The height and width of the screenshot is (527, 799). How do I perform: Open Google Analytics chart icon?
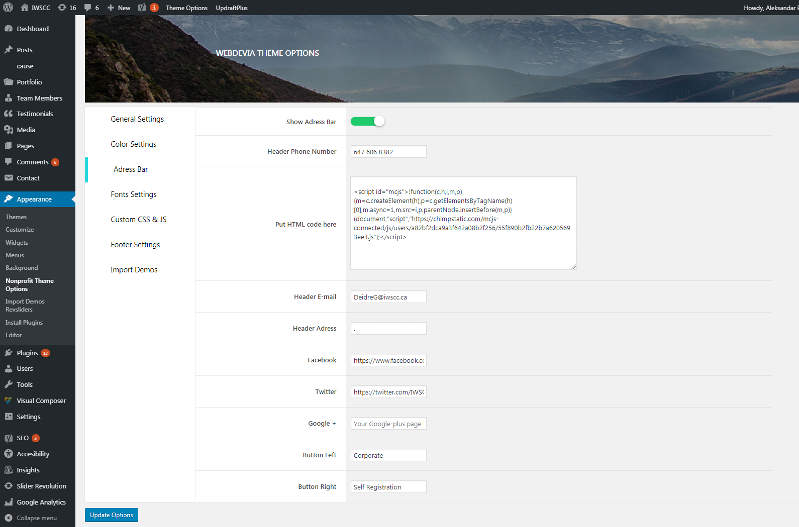[8, 502]
